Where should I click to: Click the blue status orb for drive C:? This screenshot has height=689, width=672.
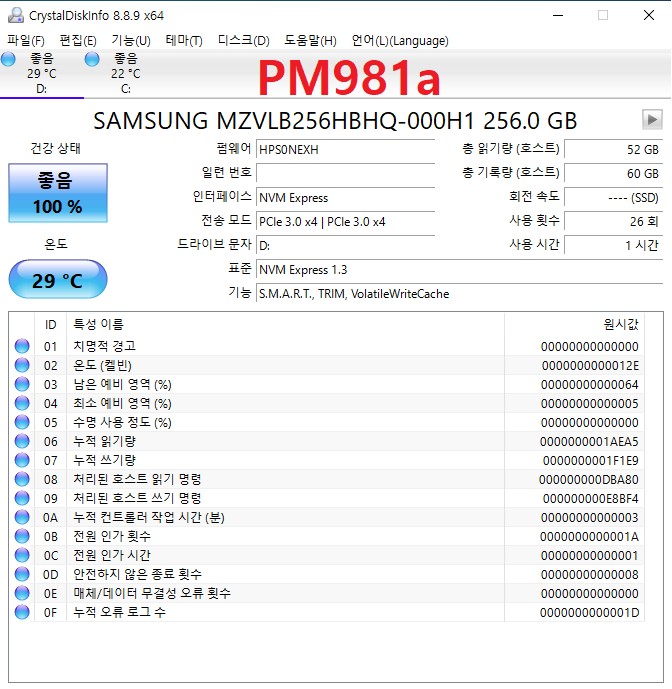pos(92,59)
